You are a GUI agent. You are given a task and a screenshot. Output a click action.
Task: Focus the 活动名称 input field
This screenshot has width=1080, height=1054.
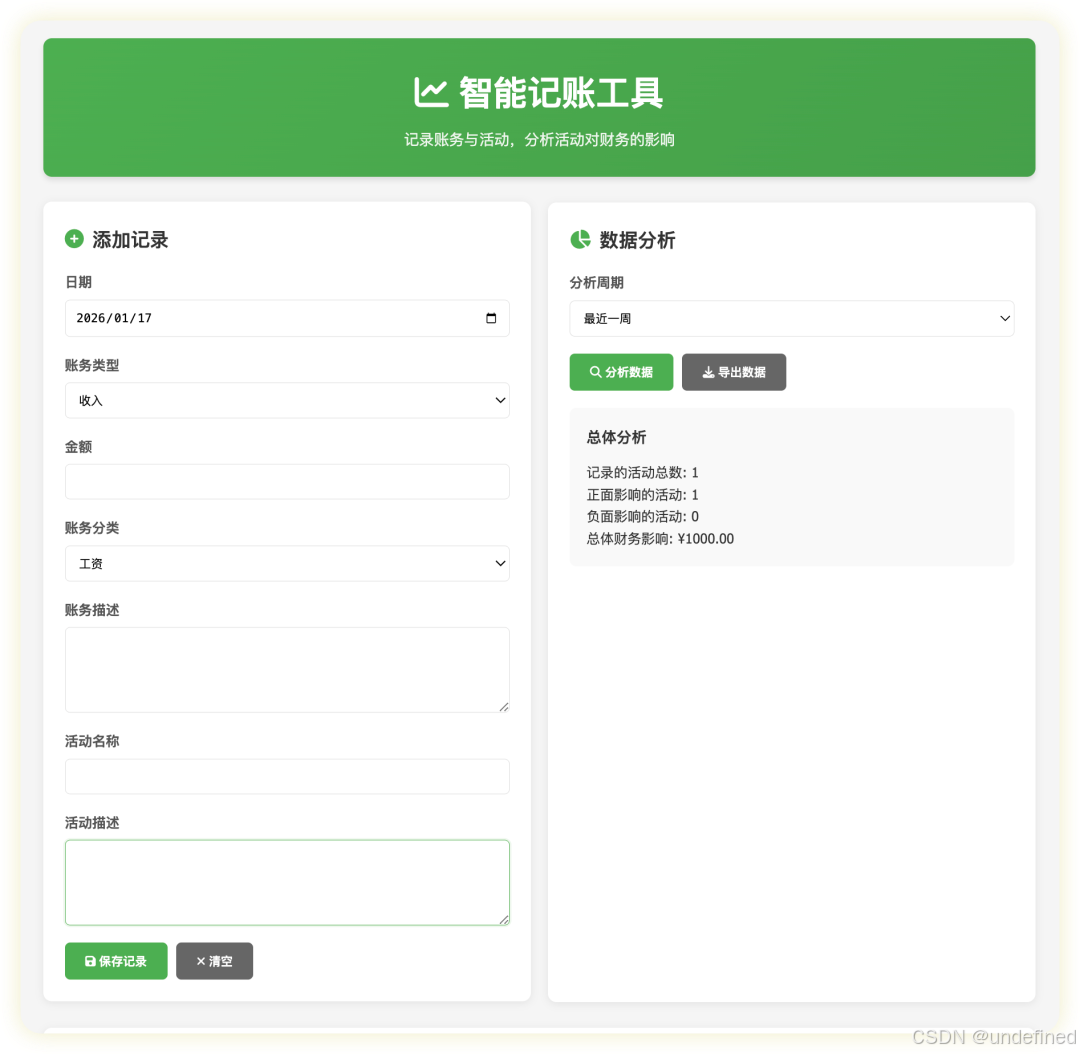coord(287,776)
